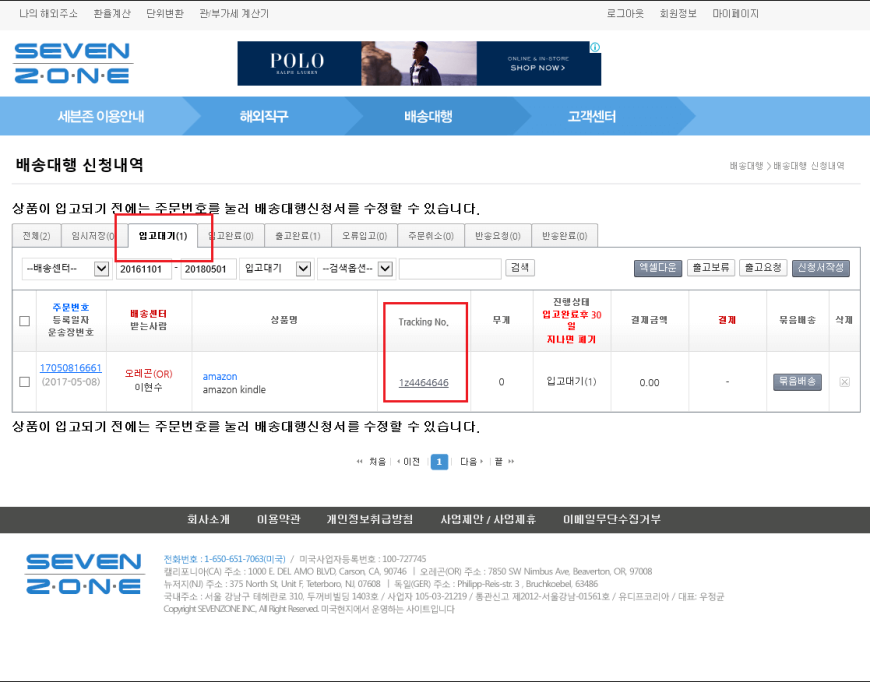Click the 검색 search button
Image resolution: width=870 pixels, height=682 pixels.
click(520, 267)
